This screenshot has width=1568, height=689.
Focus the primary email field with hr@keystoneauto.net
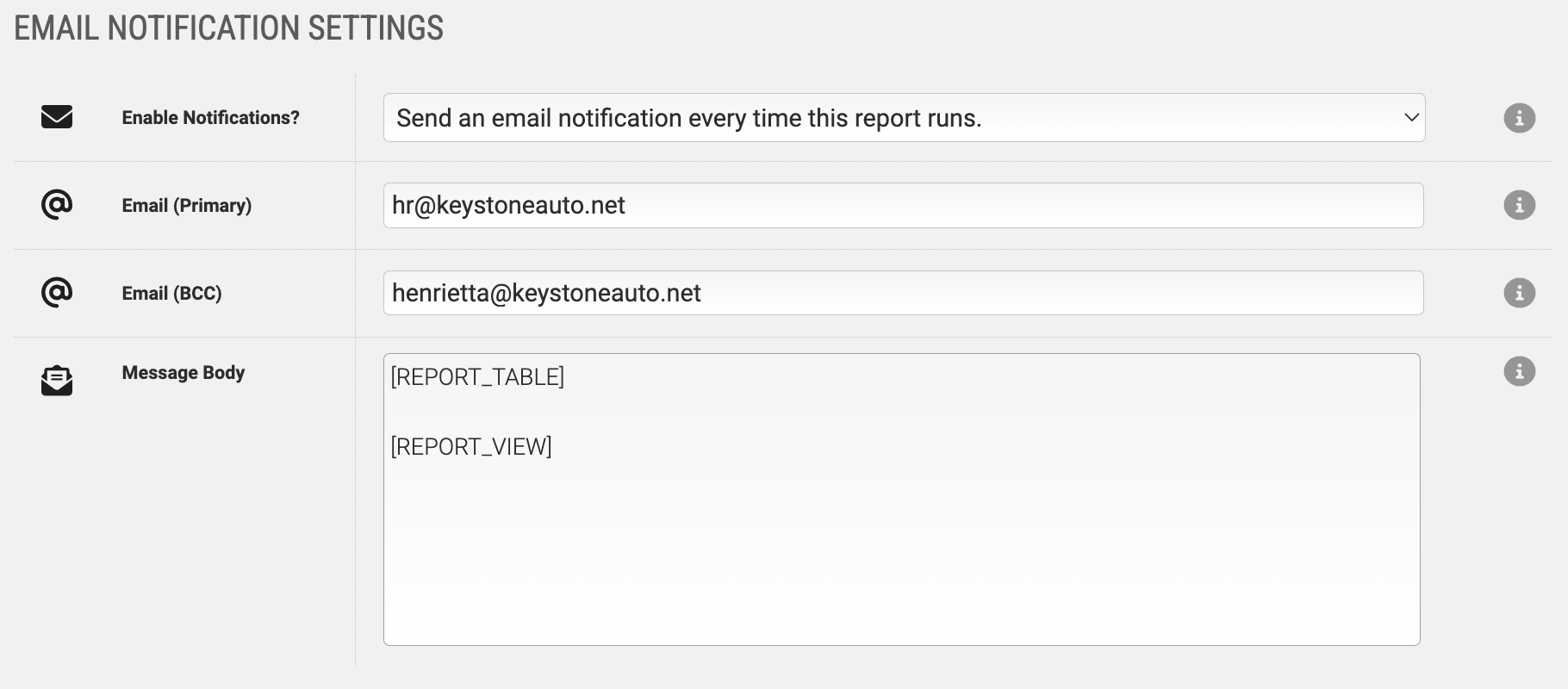point(903,205)
